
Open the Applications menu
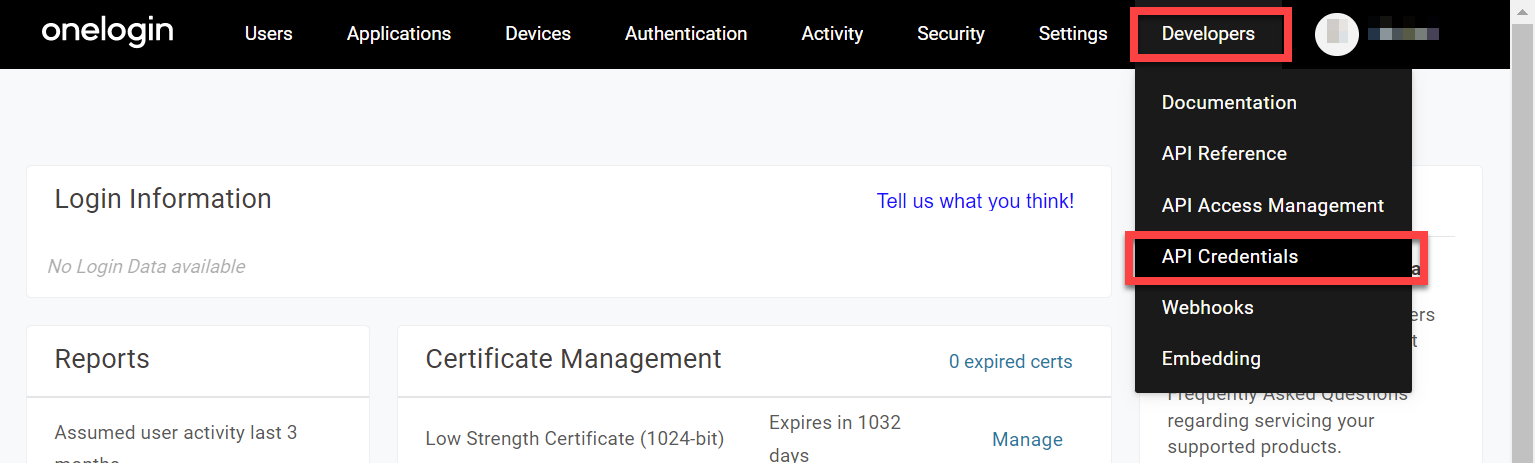pyautogui.click(x=398, y=34)
